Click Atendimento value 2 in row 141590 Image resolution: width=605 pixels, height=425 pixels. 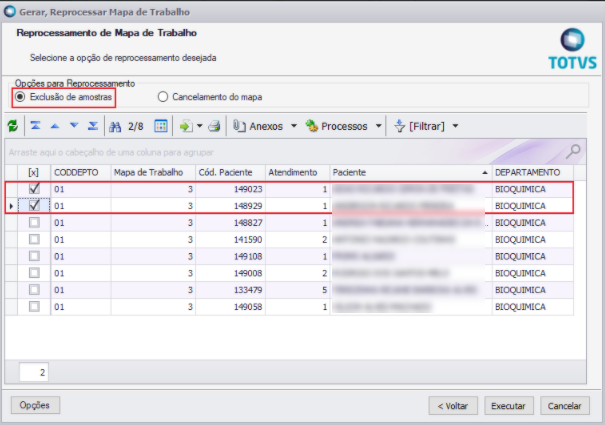pos(297,240)
